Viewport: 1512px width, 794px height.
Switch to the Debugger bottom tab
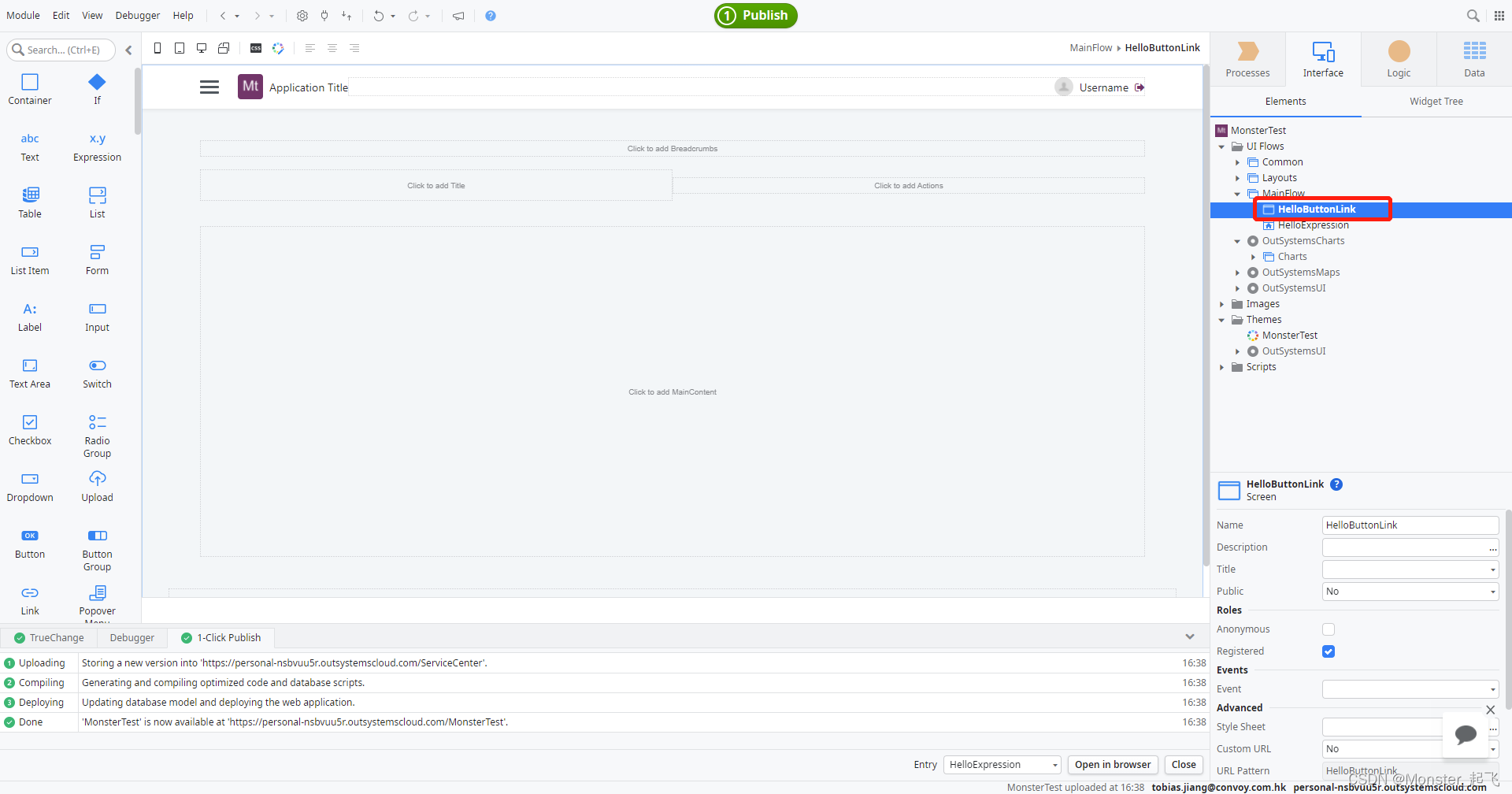click(132, 638)
